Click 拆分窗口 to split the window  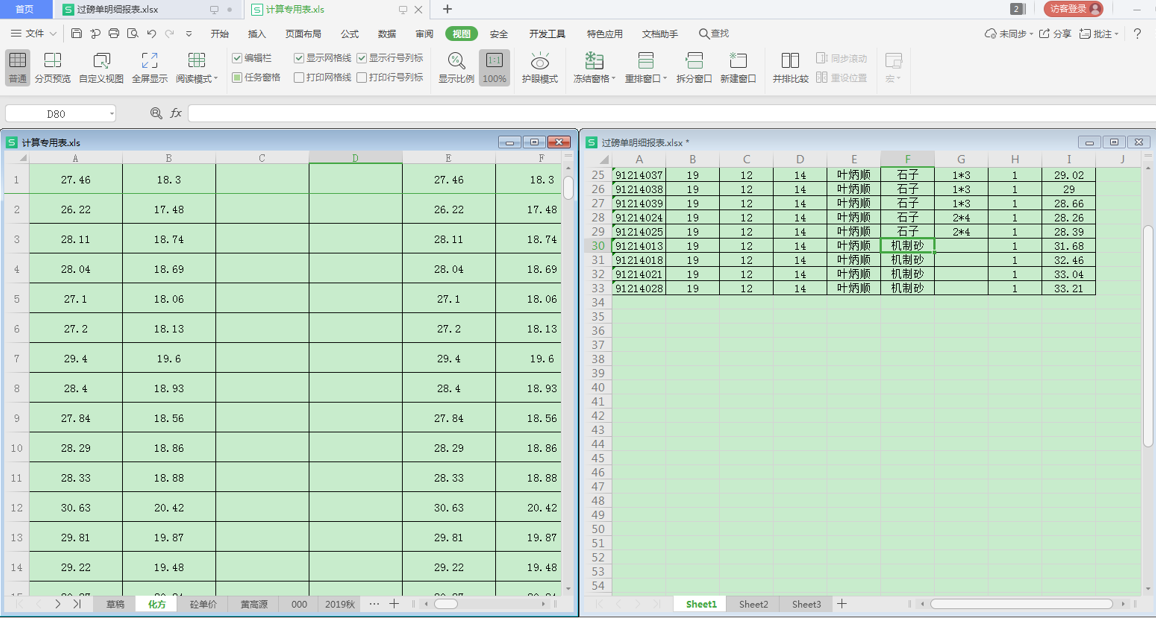pos(694,67)
